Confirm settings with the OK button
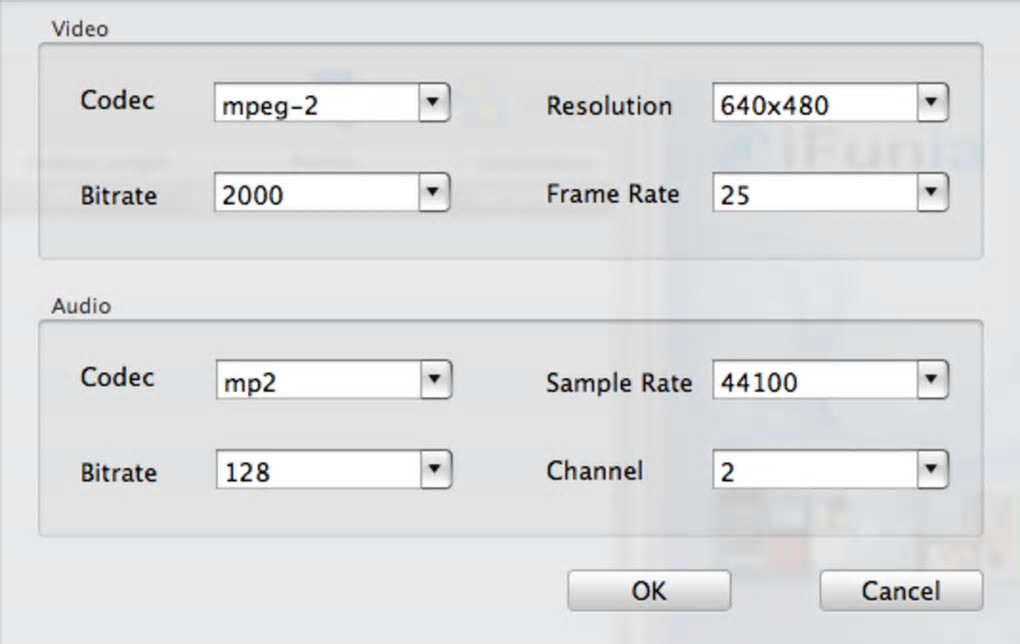 coord(649,591)
